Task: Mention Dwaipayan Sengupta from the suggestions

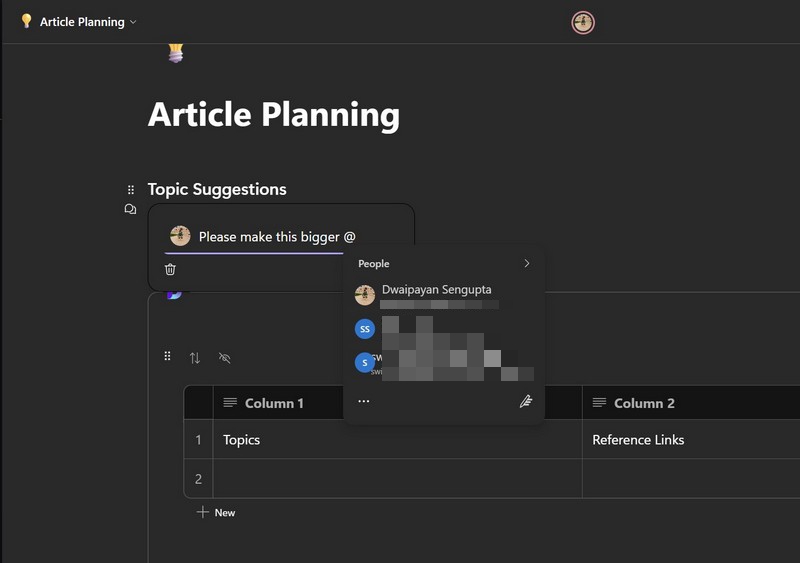Action: pyautogui.click(x=444, y=295)
